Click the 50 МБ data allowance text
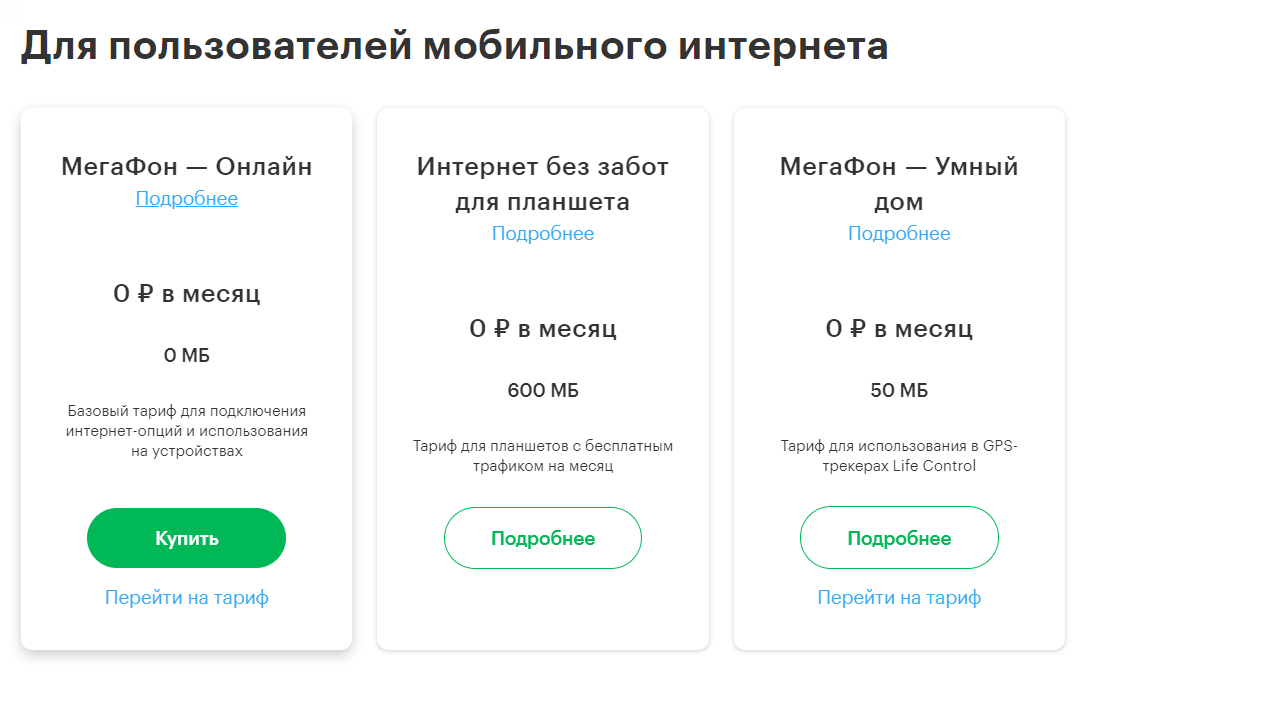The image size is (1267, 717). coord(898,390)
